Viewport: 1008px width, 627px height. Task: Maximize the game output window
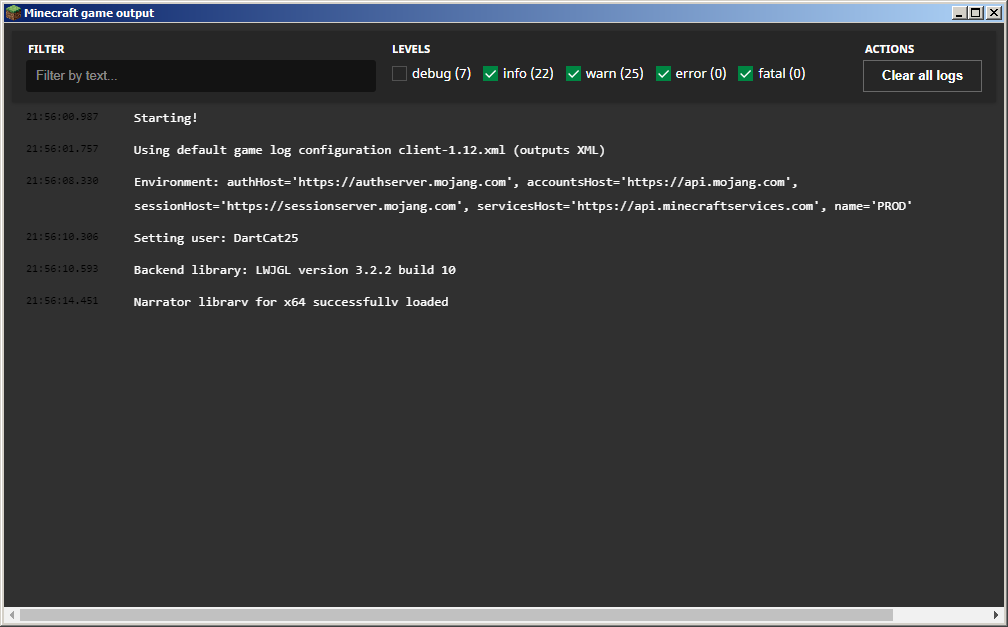(x=976, y=13)
